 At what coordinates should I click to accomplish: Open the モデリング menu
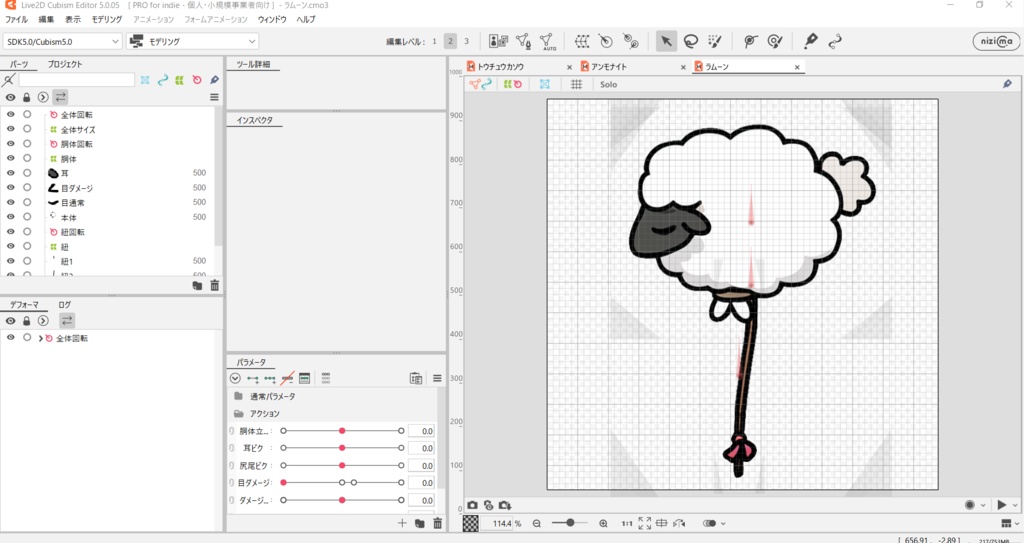pyautogui.click(x=106, y=20)
